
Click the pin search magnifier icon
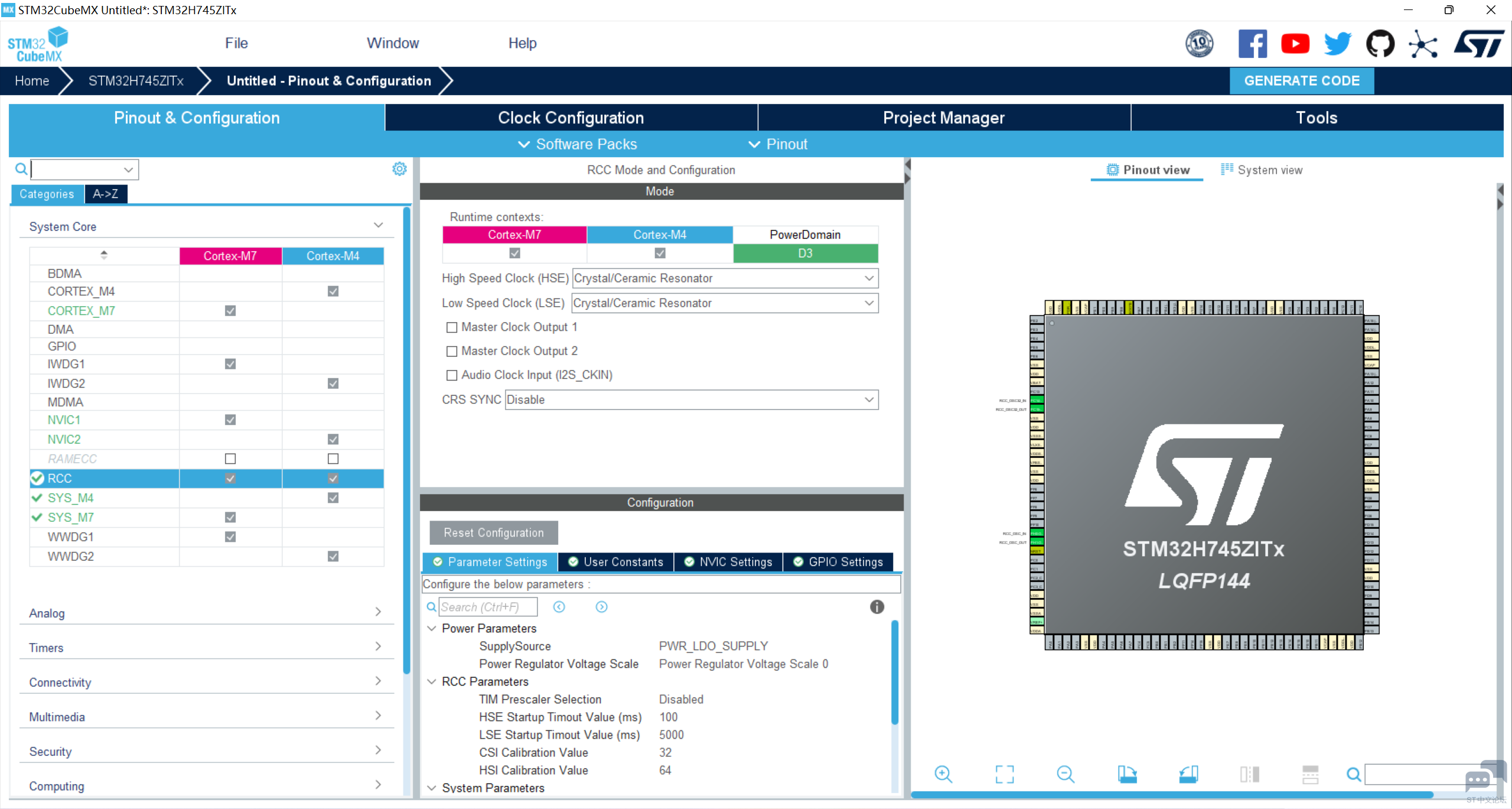pyautogui.click(x=1354, y=774)
